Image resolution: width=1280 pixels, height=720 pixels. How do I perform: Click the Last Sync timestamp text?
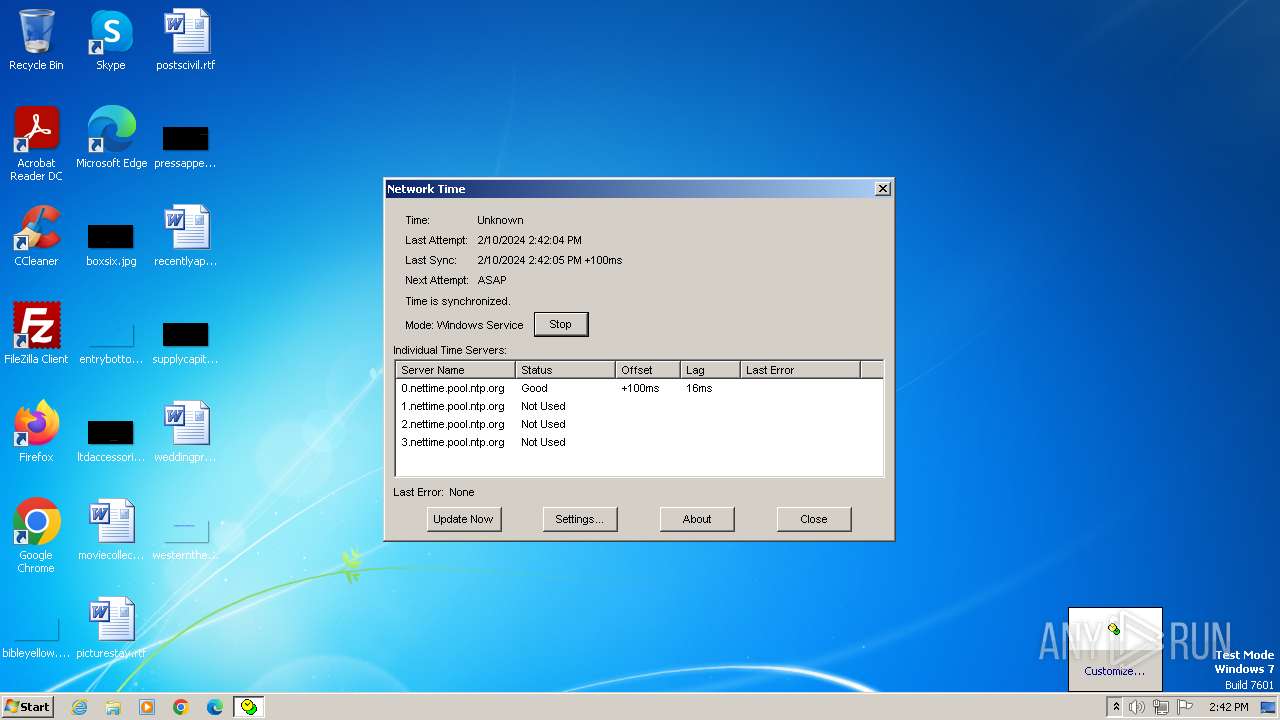[x=550, y=260]
